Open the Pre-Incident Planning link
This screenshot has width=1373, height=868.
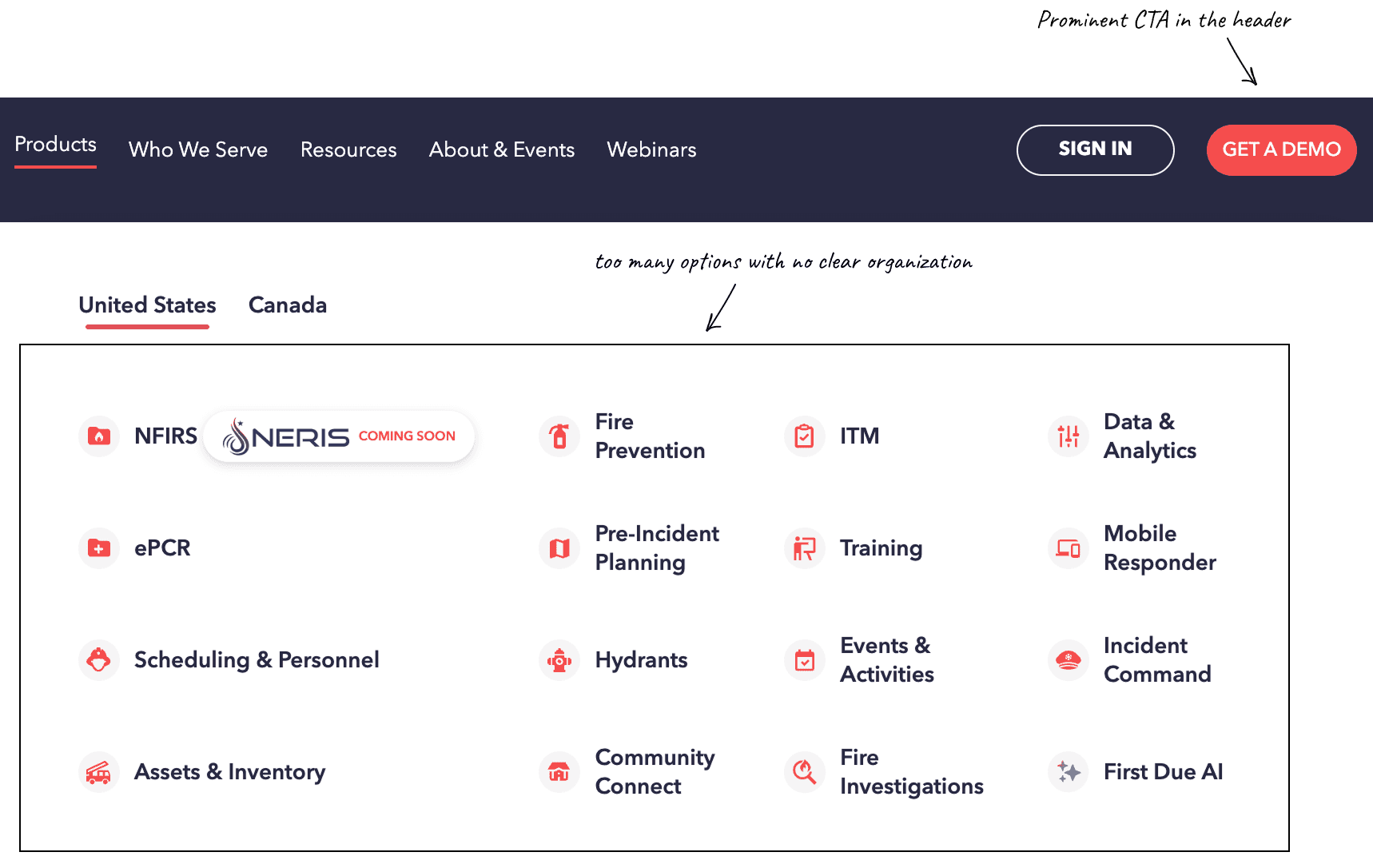tap(657, 548)
